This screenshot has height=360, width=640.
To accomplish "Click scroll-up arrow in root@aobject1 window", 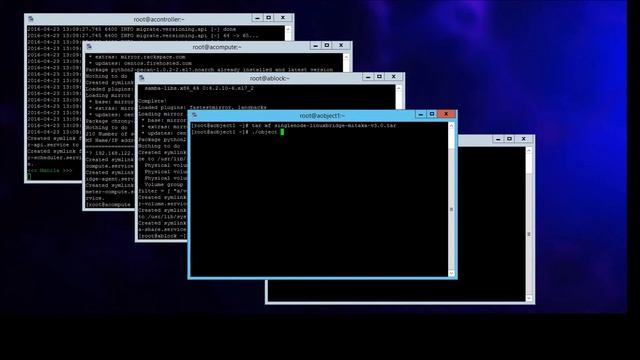I will tap(451, 126).
